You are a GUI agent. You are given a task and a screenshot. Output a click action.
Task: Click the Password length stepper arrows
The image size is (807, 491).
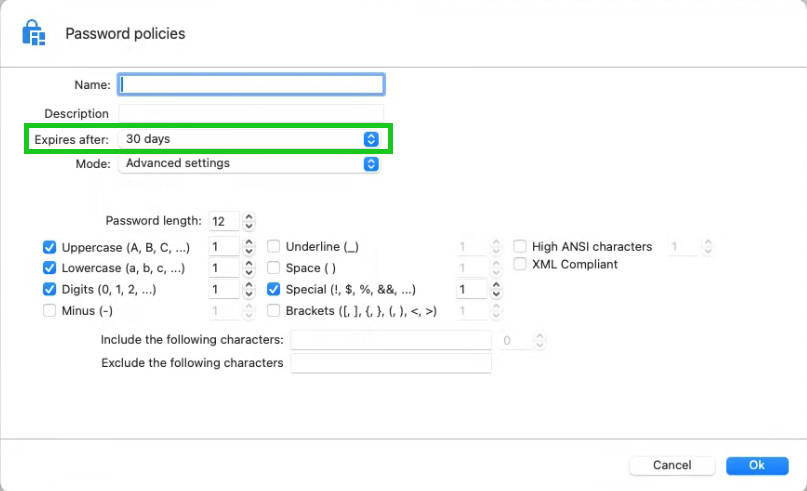[249, 221]
